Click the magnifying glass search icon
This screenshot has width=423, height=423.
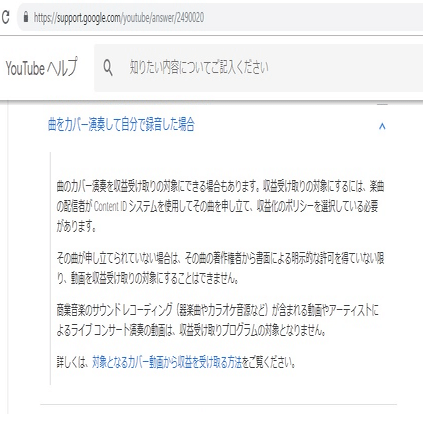[x=108, y=68]
